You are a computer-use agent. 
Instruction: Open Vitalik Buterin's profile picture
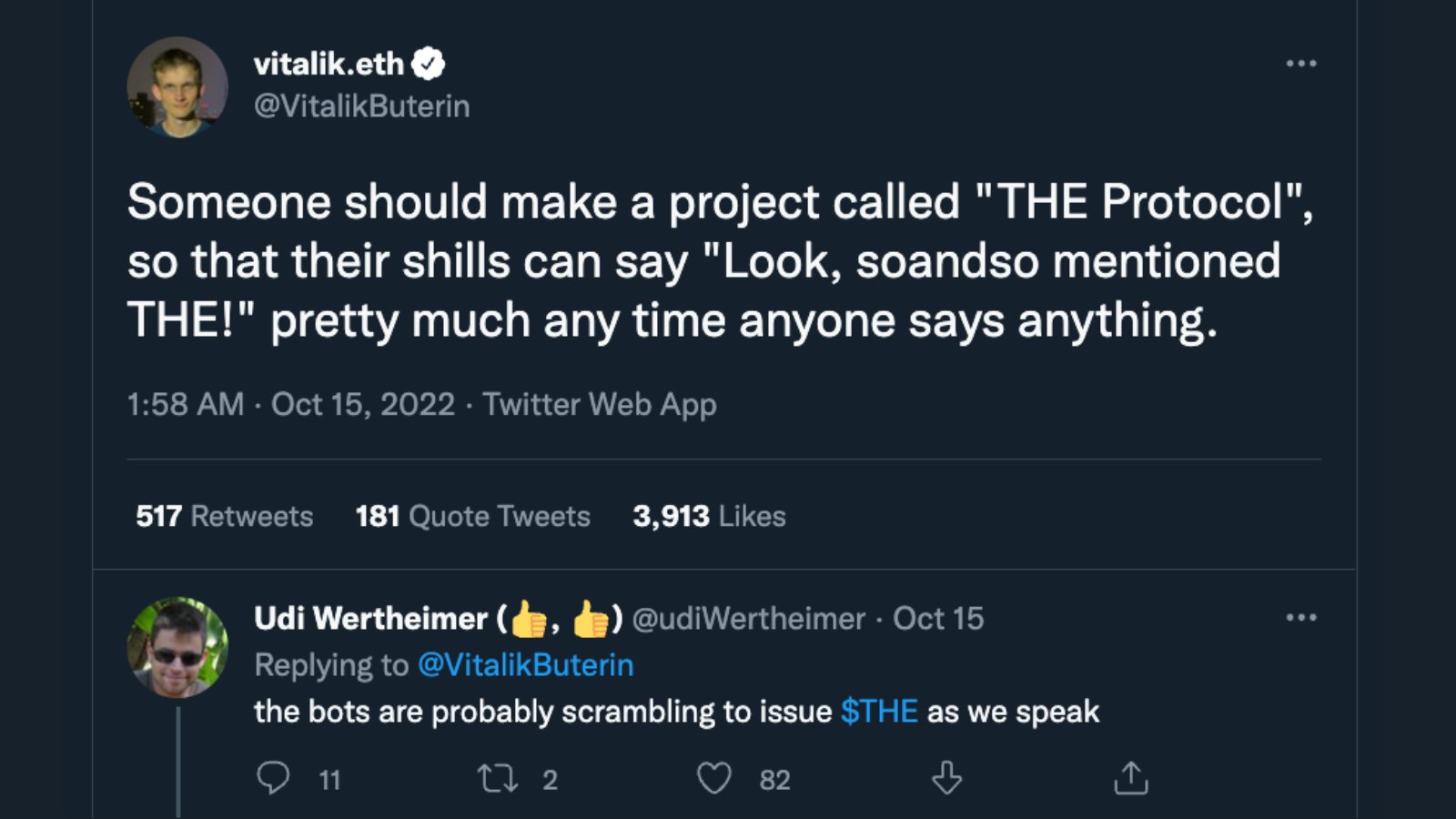pyautogui.click(x=177, y=87)
